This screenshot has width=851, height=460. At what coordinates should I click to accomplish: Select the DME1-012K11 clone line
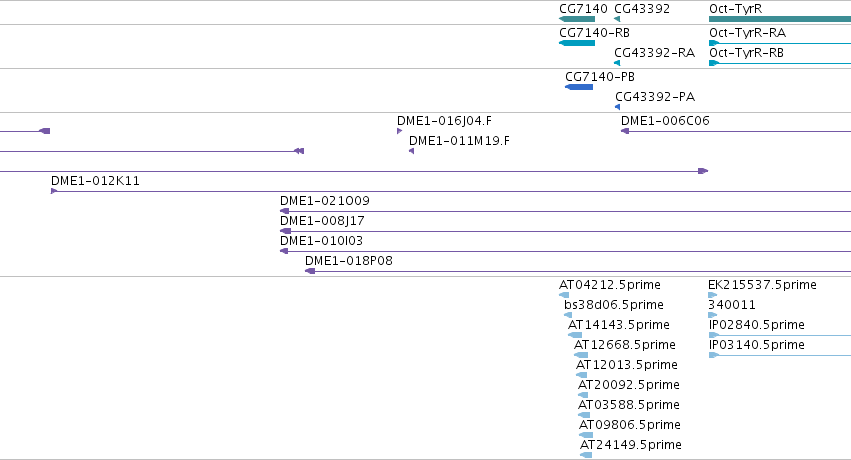pos(450,191)
